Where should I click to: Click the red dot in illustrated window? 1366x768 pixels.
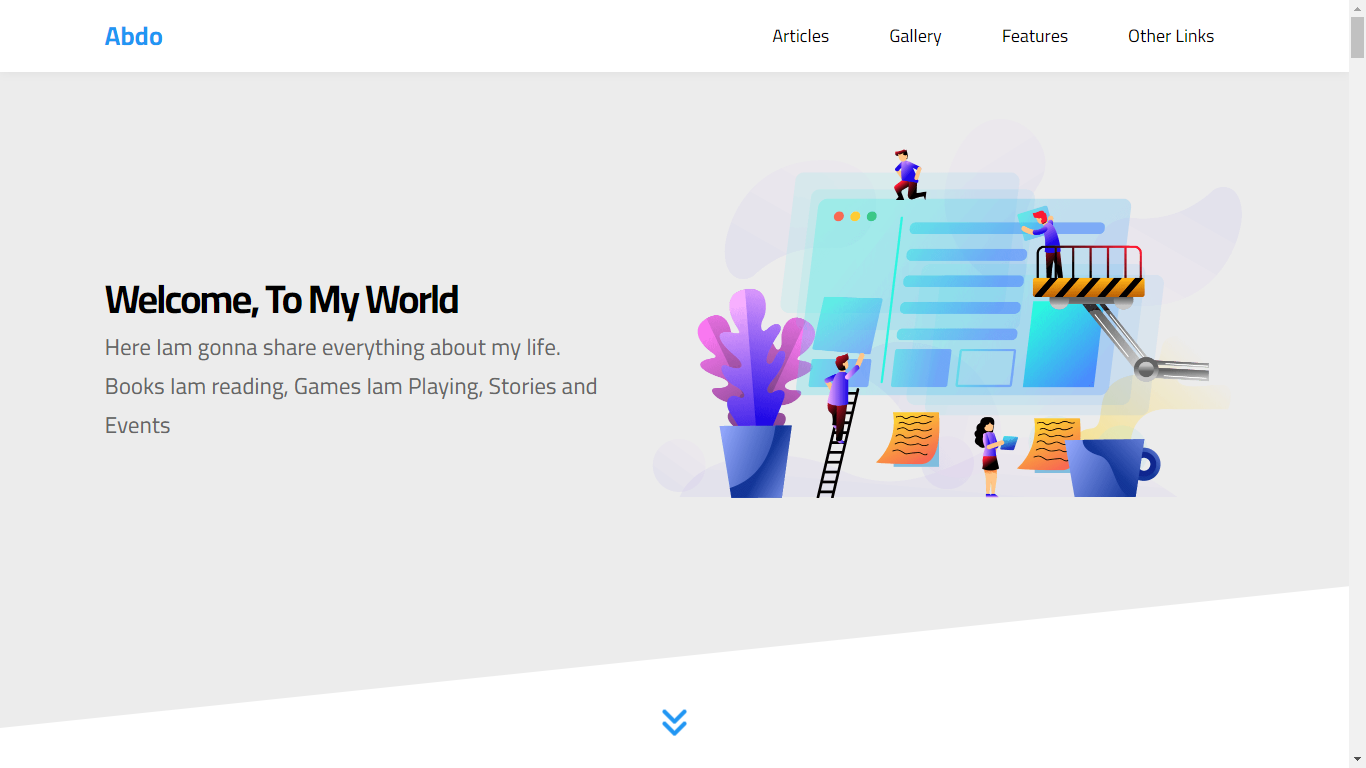839,217
